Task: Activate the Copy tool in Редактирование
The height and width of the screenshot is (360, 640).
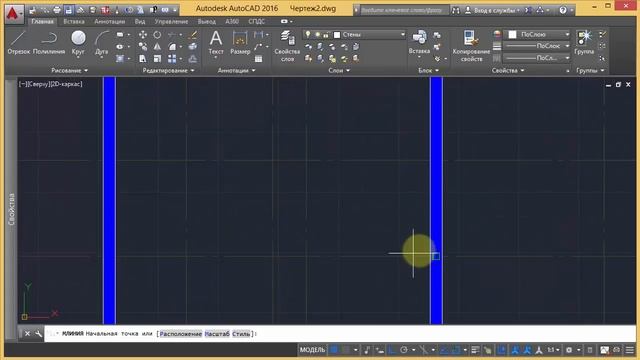Action: point(142,47)
